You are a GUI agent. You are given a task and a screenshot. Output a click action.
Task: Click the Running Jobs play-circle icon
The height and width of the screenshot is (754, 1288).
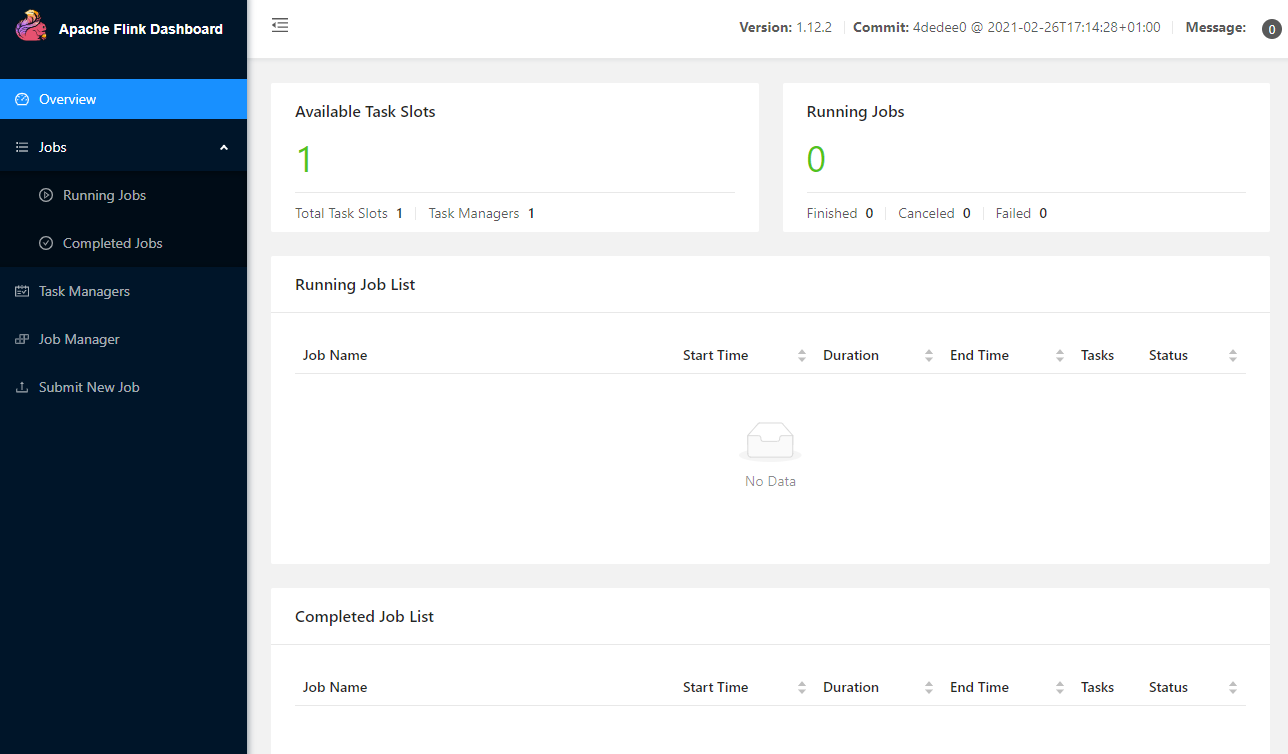(x=46, y=195)
